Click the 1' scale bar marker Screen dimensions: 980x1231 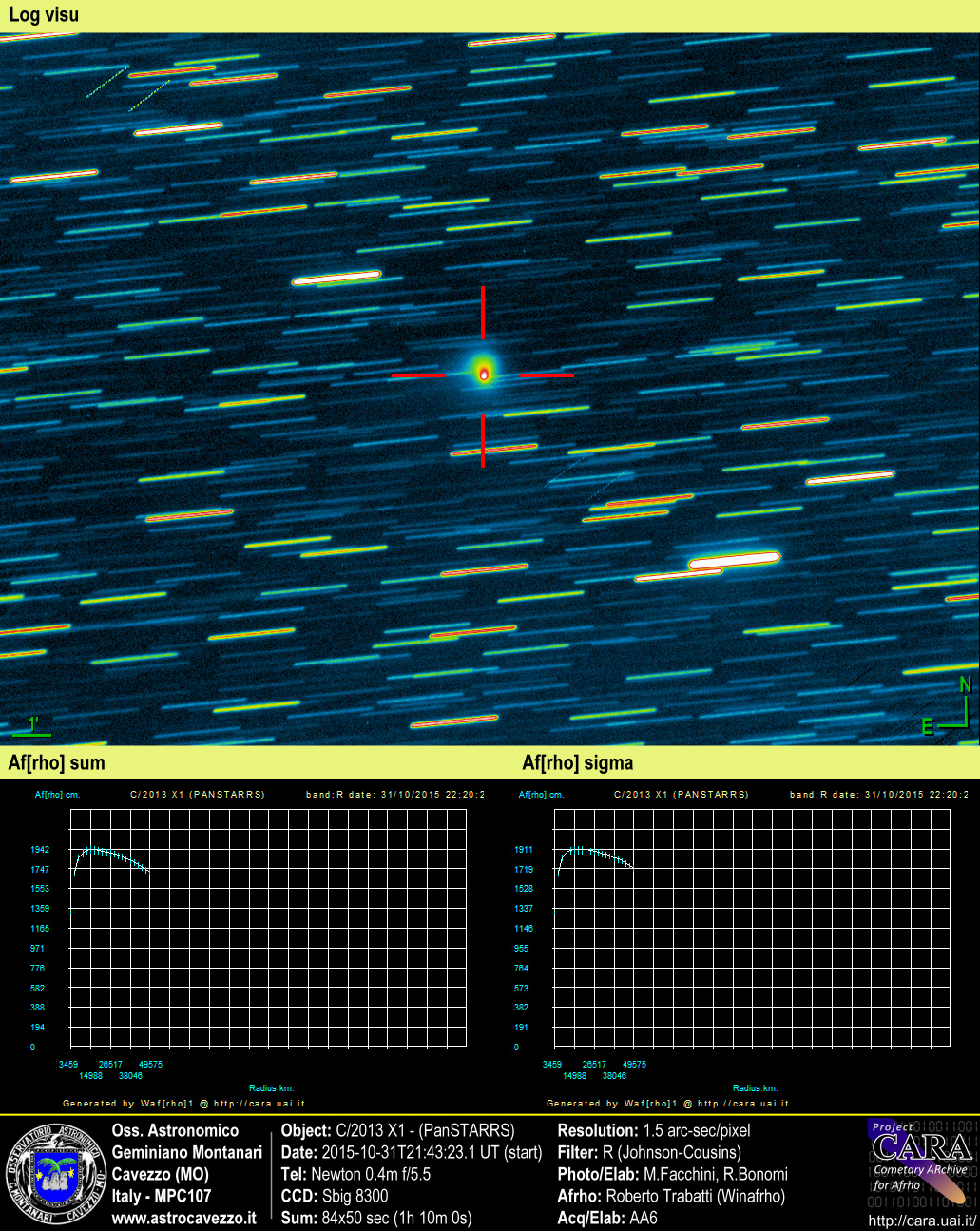[x=31, y=727]
